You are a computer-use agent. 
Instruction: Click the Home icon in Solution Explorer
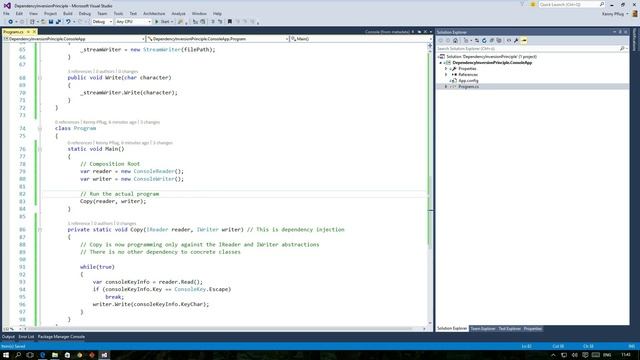(x=456, y=40)
